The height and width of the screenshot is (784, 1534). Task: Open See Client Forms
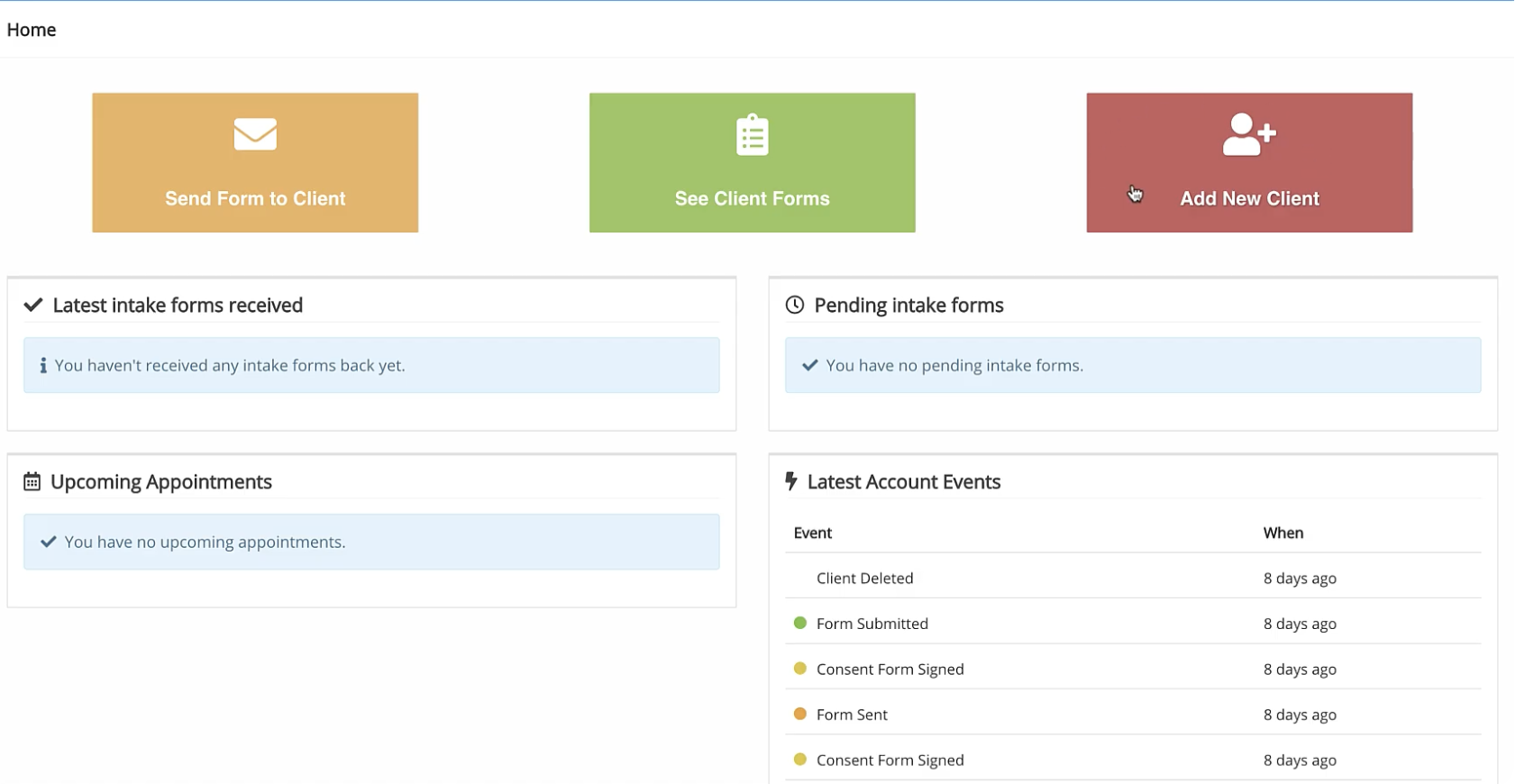point(753,162)
